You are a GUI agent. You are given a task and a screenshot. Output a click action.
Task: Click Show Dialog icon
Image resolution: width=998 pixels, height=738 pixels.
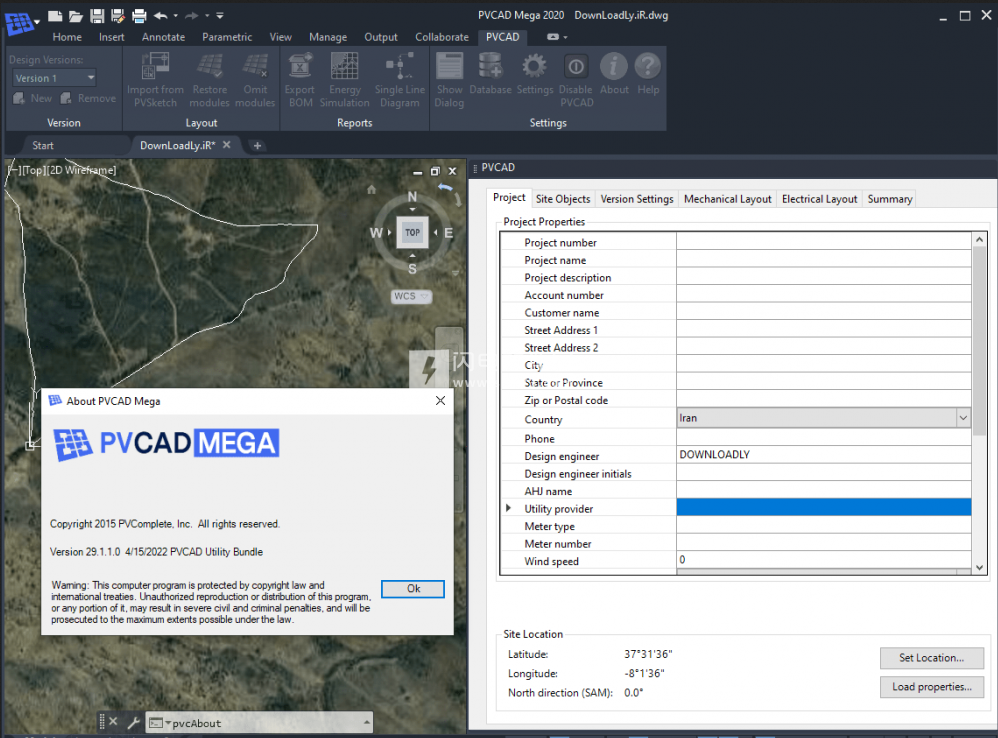[449, 66]
